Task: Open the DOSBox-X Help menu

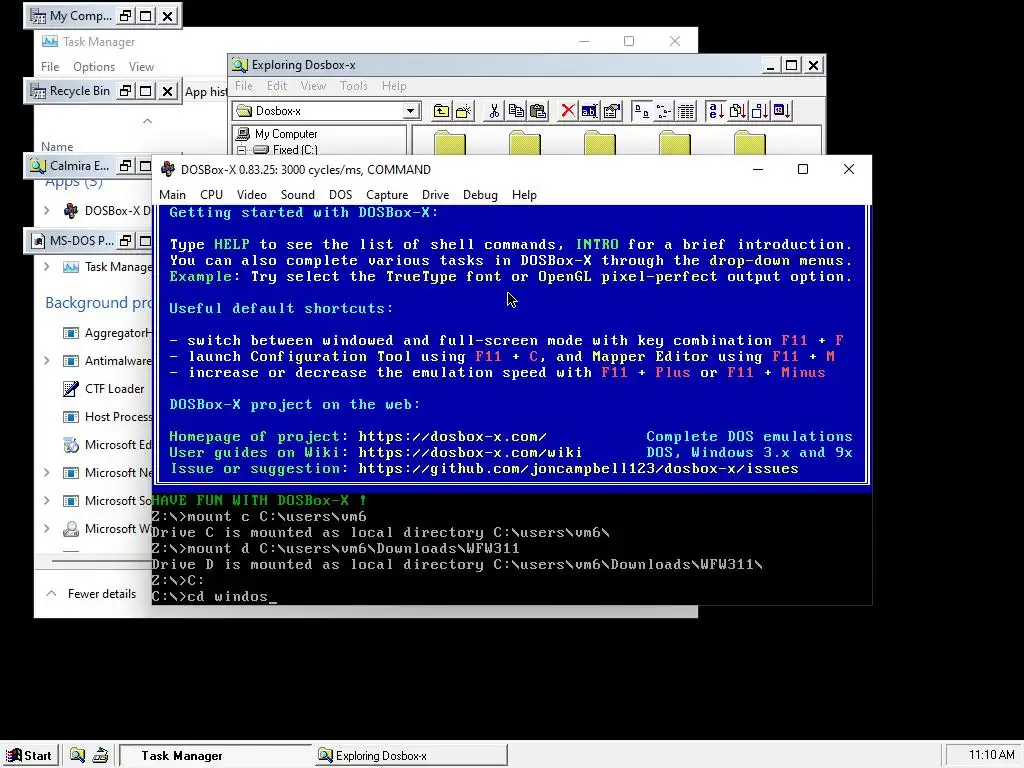Action: (524, 195)
